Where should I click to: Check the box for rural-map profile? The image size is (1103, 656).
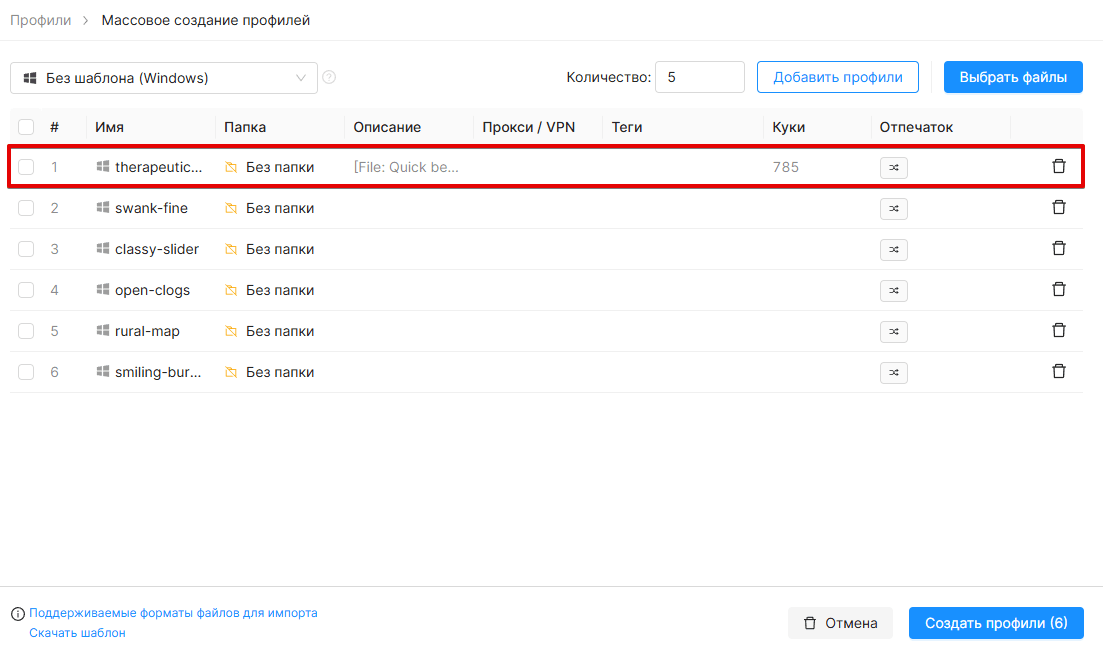point(26,331)
